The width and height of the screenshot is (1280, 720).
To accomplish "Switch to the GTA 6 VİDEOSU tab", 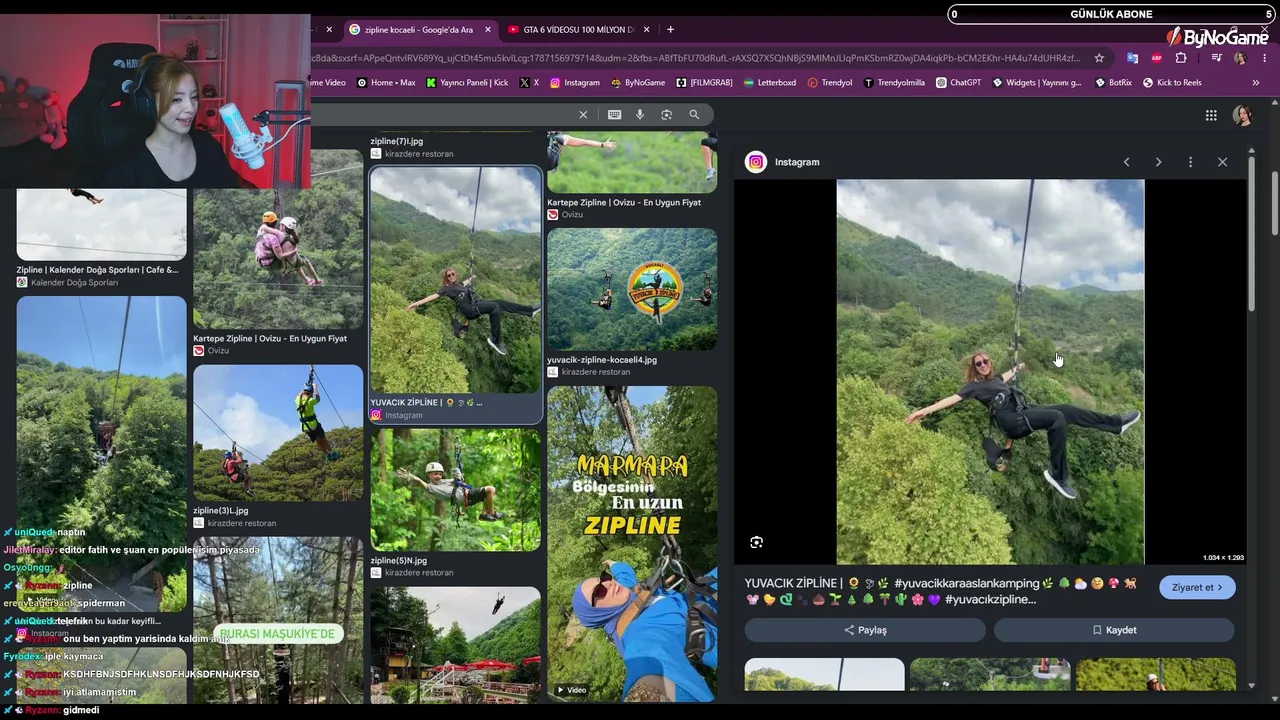I will point(579,30).
